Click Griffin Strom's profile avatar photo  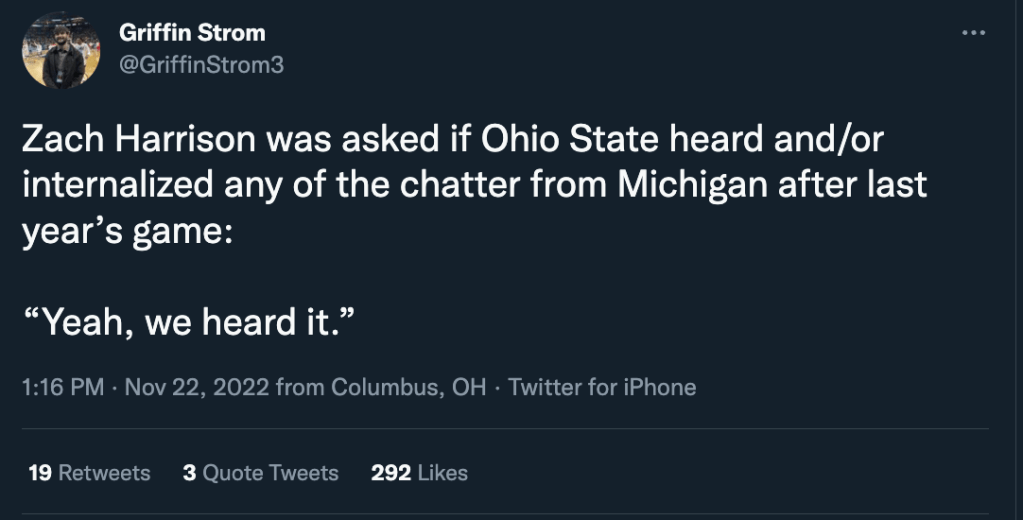[61, 51]
